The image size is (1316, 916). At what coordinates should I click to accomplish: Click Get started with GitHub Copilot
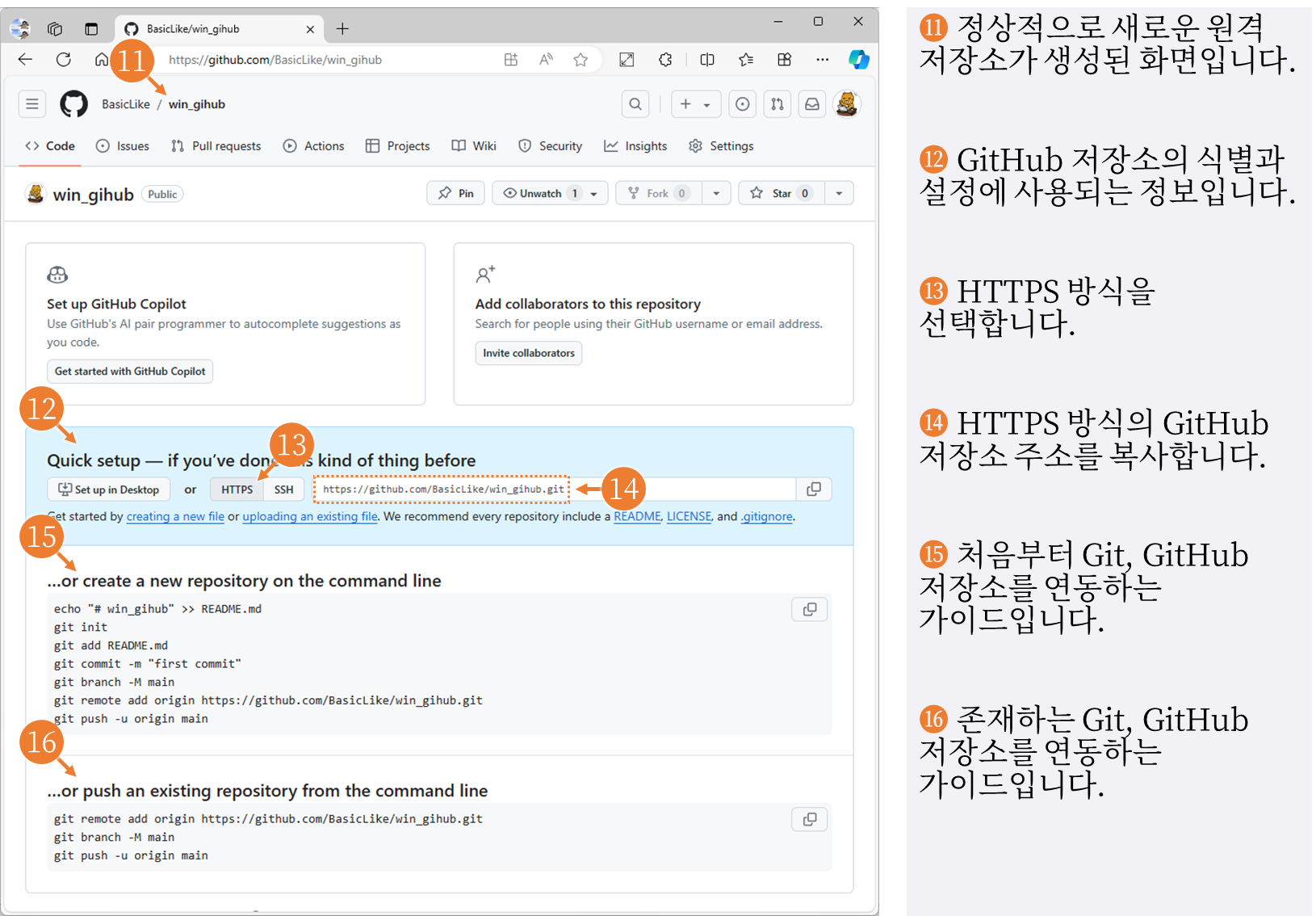coord(130,372)
